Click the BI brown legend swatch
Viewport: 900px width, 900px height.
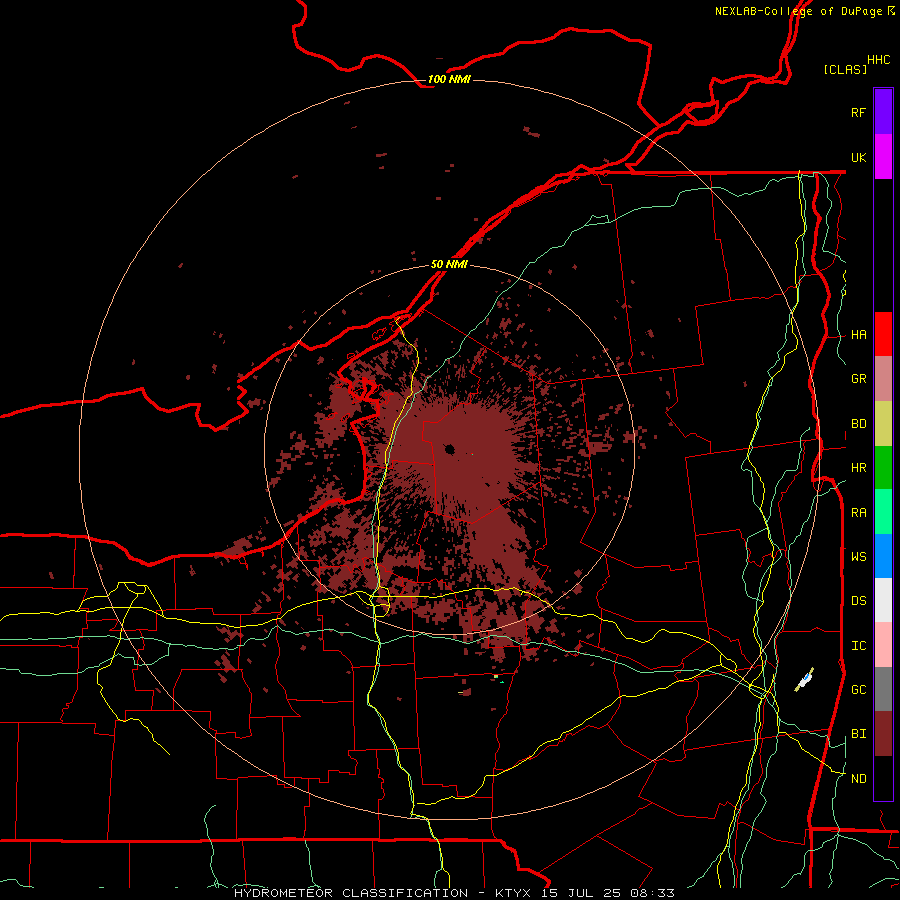pos(883,734)
